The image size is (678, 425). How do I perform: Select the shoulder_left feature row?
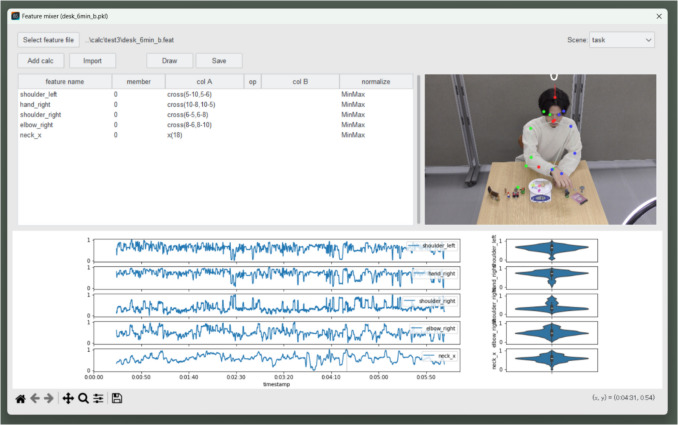tap(215, 94)
